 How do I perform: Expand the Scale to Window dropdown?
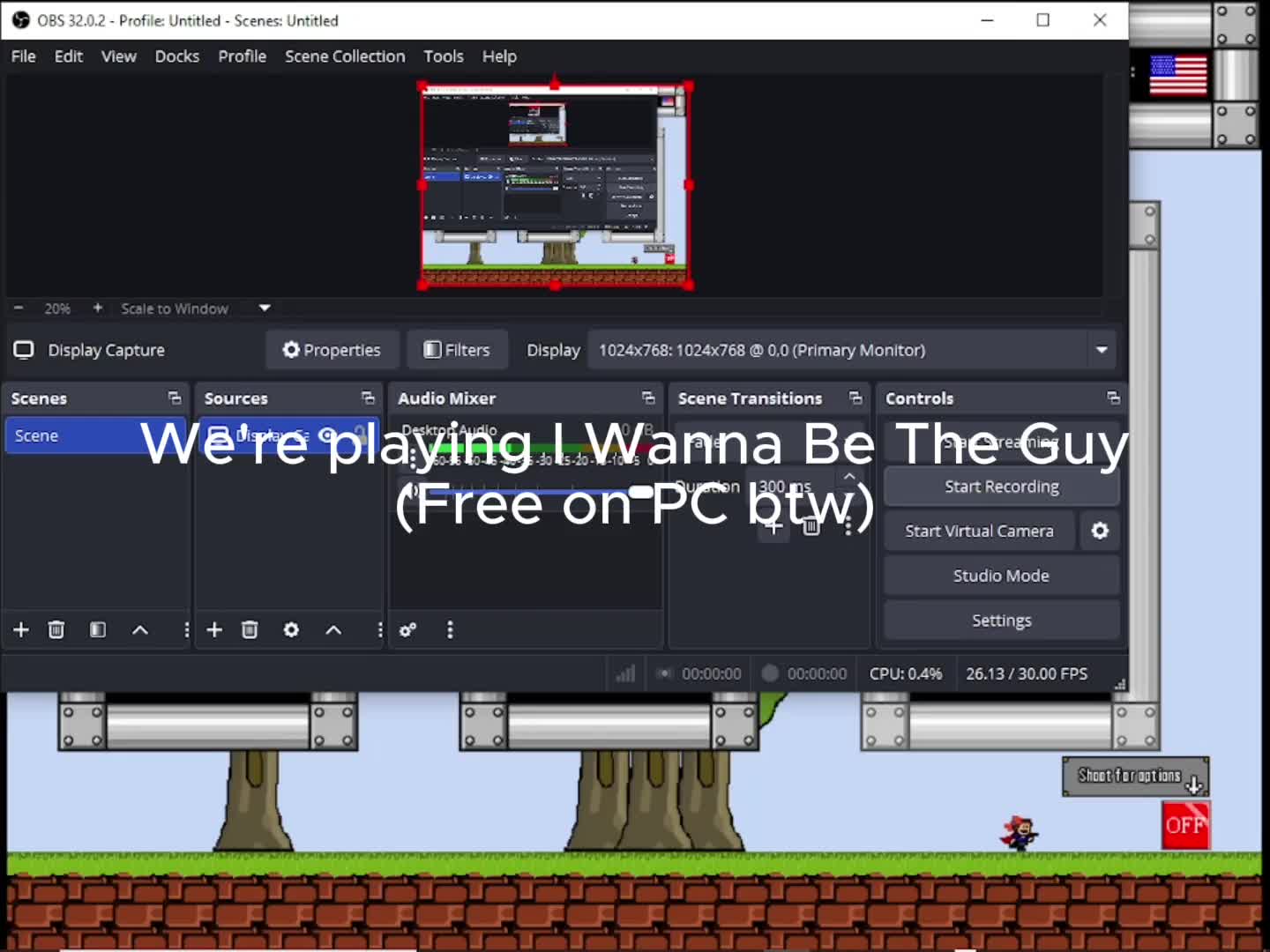coord(265,309)
